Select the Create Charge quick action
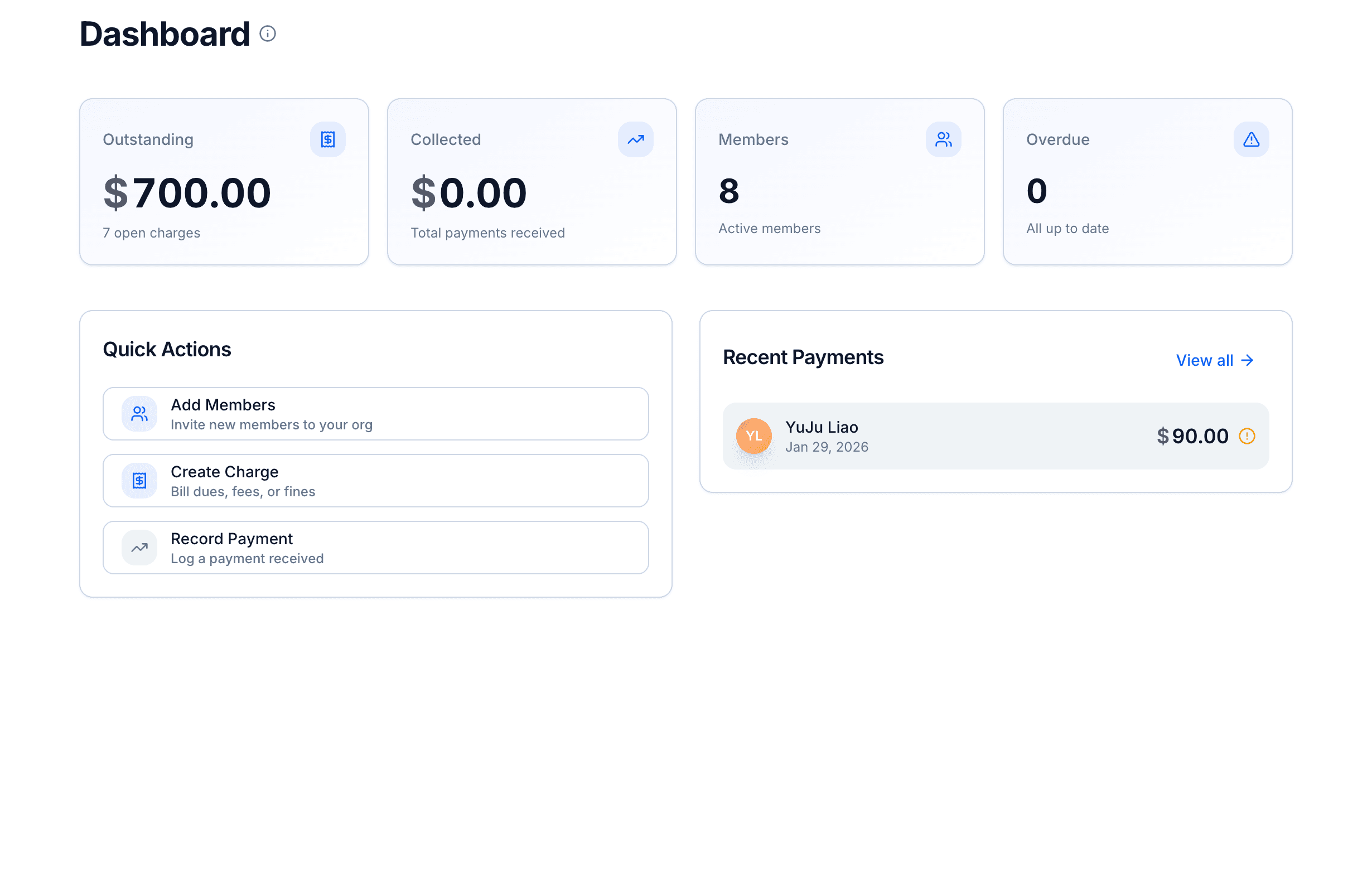 (x=375, y=481)
